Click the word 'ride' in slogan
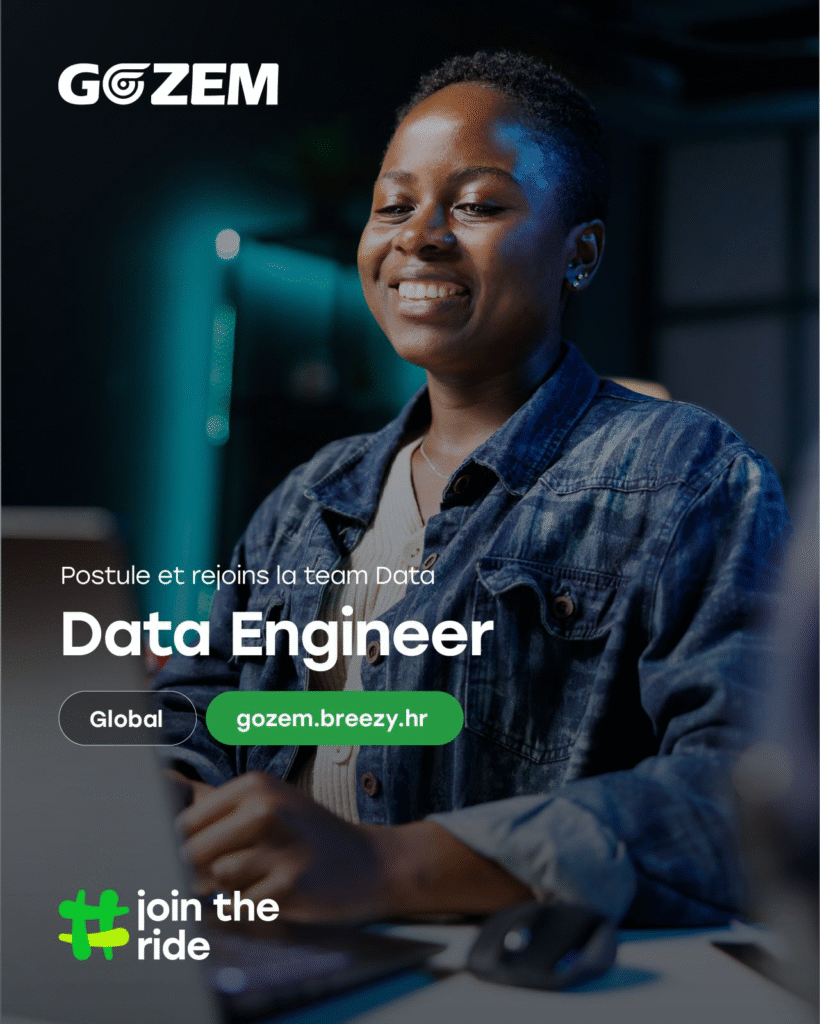 (173, 946)
